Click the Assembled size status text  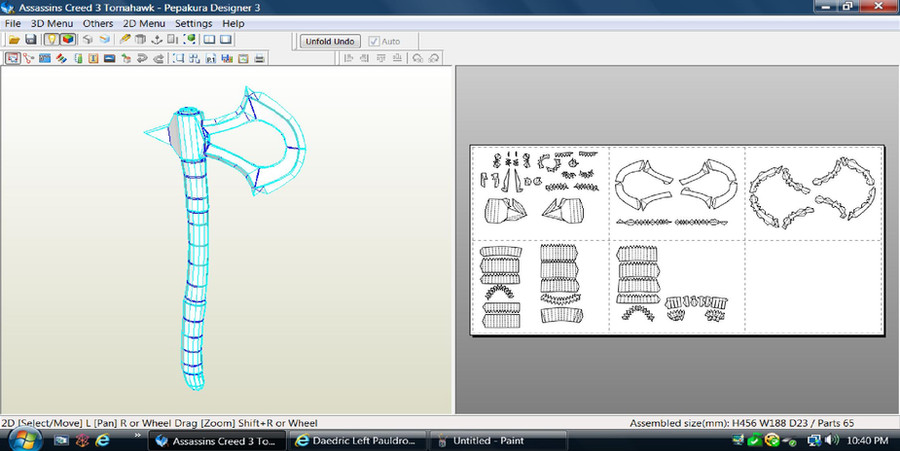[x=742, y=423]
